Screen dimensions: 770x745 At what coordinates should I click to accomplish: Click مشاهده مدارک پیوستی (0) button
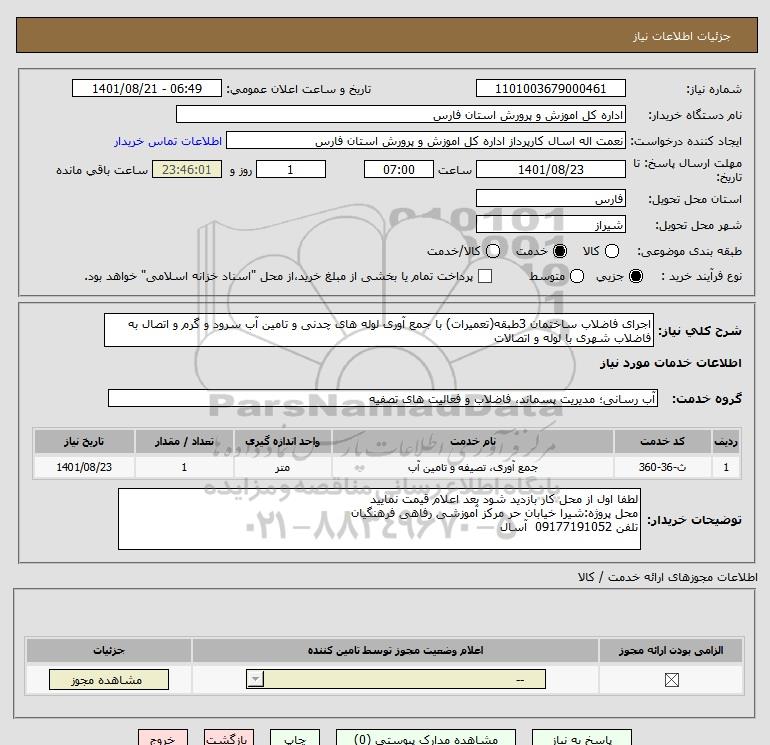[426, 738]
